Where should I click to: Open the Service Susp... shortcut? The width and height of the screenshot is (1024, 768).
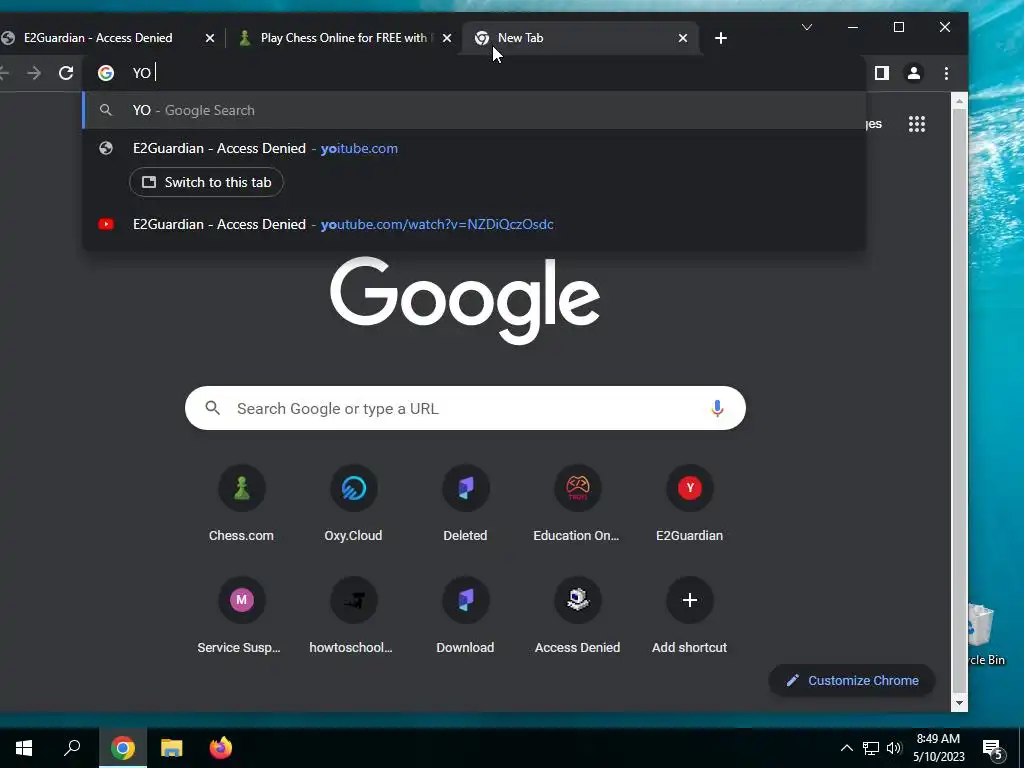pyautogui.click(x=241, y=616)
